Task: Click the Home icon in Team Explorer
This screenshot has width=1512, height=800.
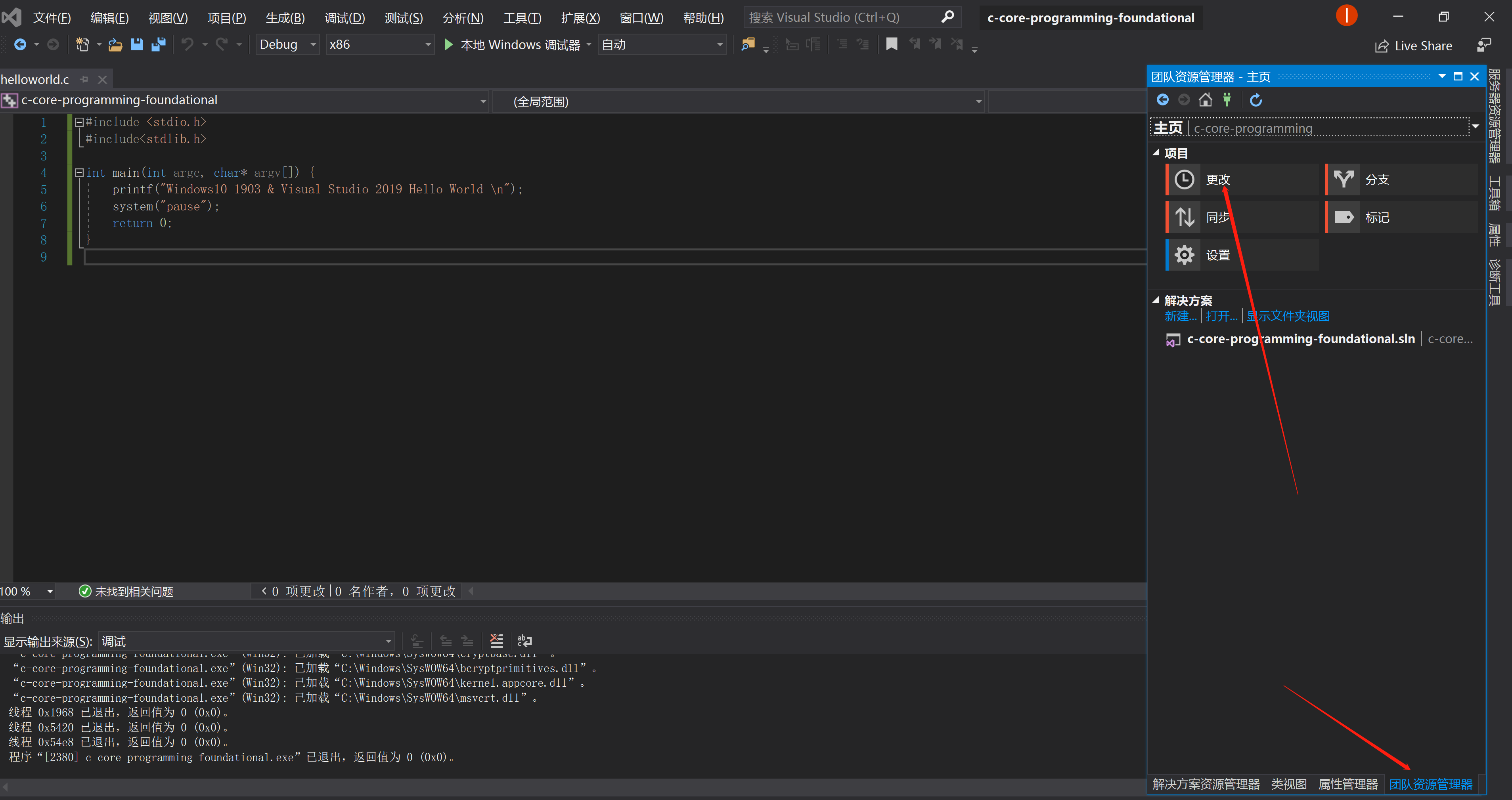Action: (x=1205, y=100)
